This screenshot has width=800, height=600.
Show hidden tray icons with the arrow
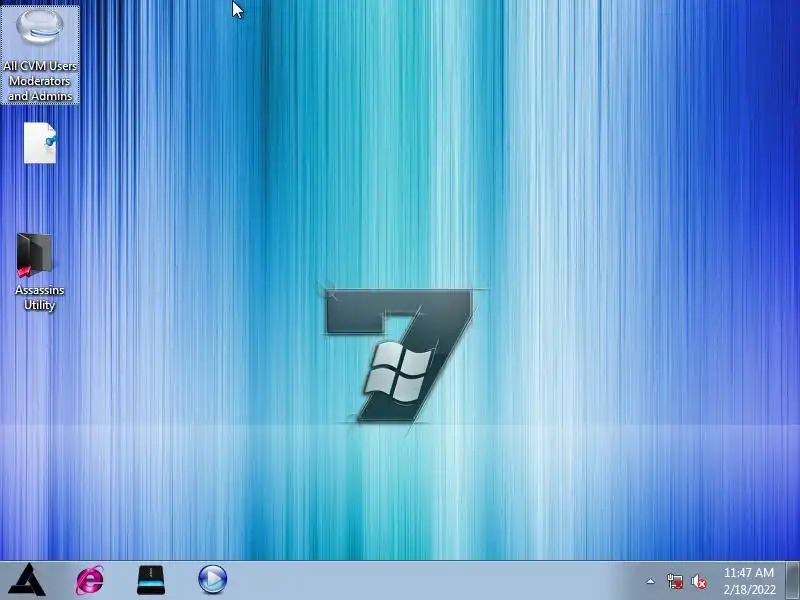(x=651, y=581)
